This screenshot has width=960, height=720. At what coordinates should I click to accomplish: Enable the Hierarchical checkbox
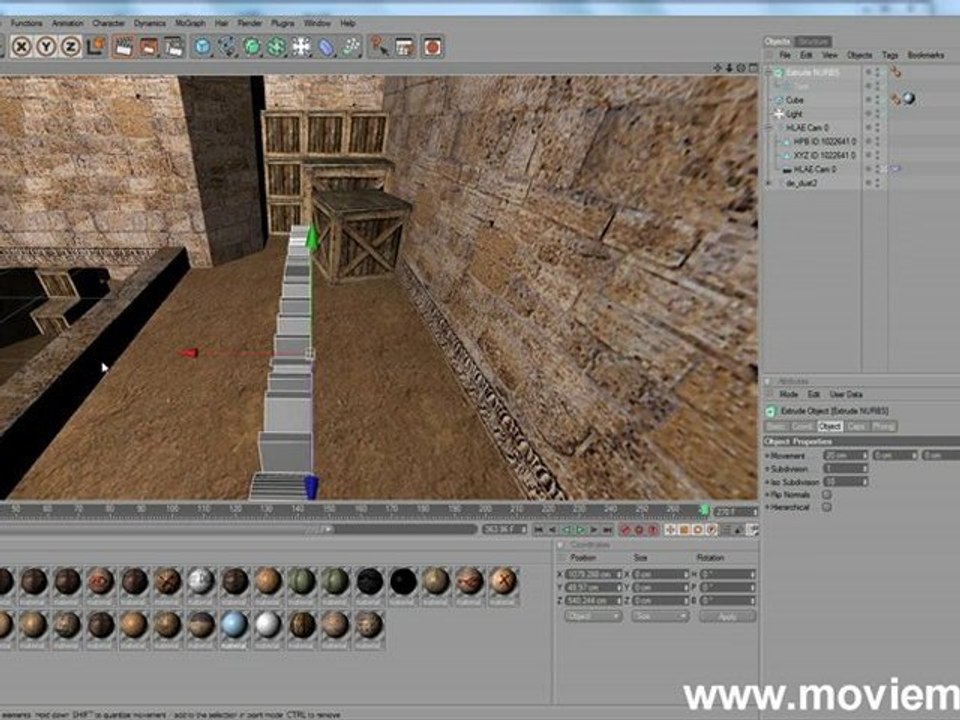point(827,507)
